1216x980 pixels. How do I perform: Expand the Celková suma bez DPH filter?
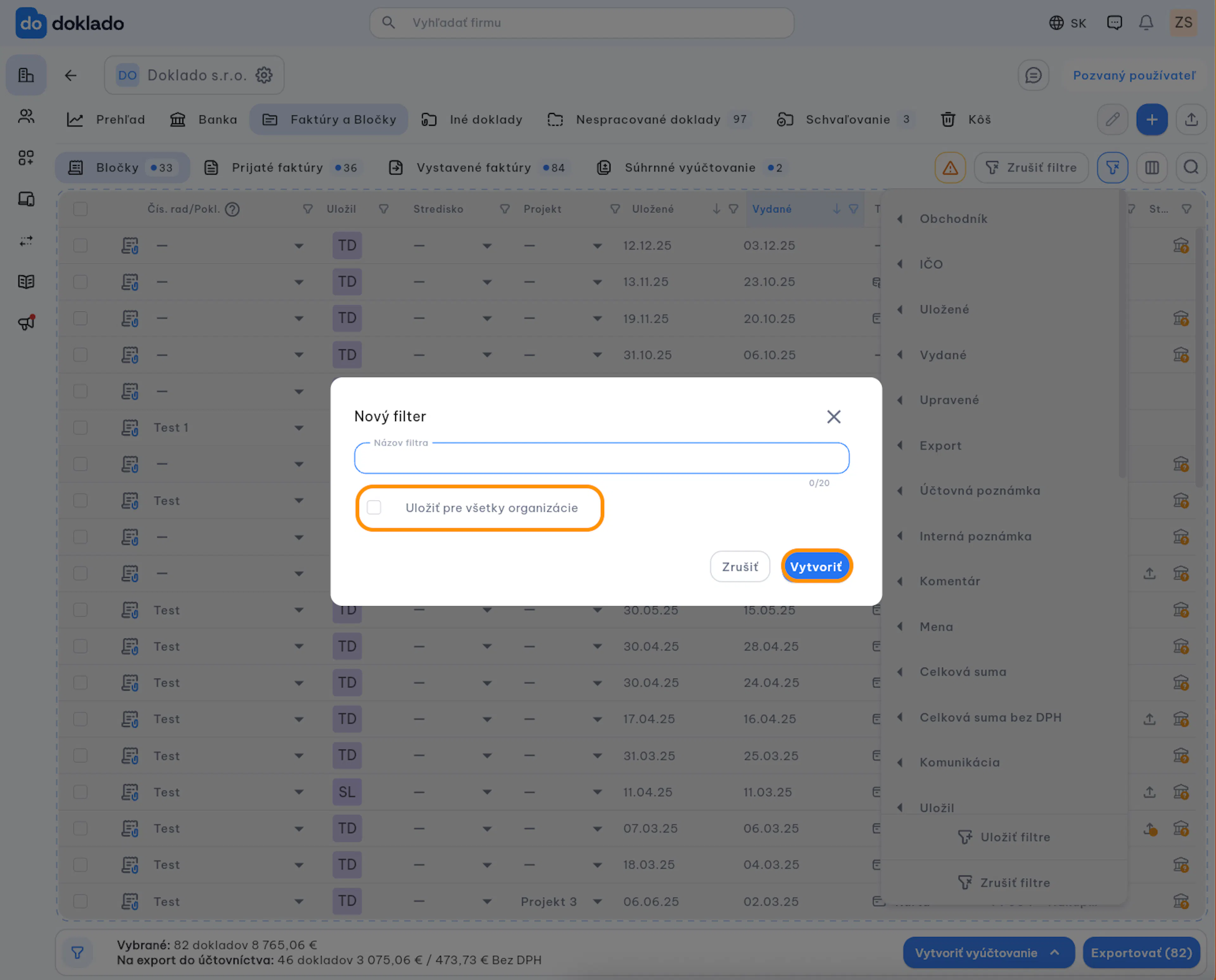[x=900, y=717]
